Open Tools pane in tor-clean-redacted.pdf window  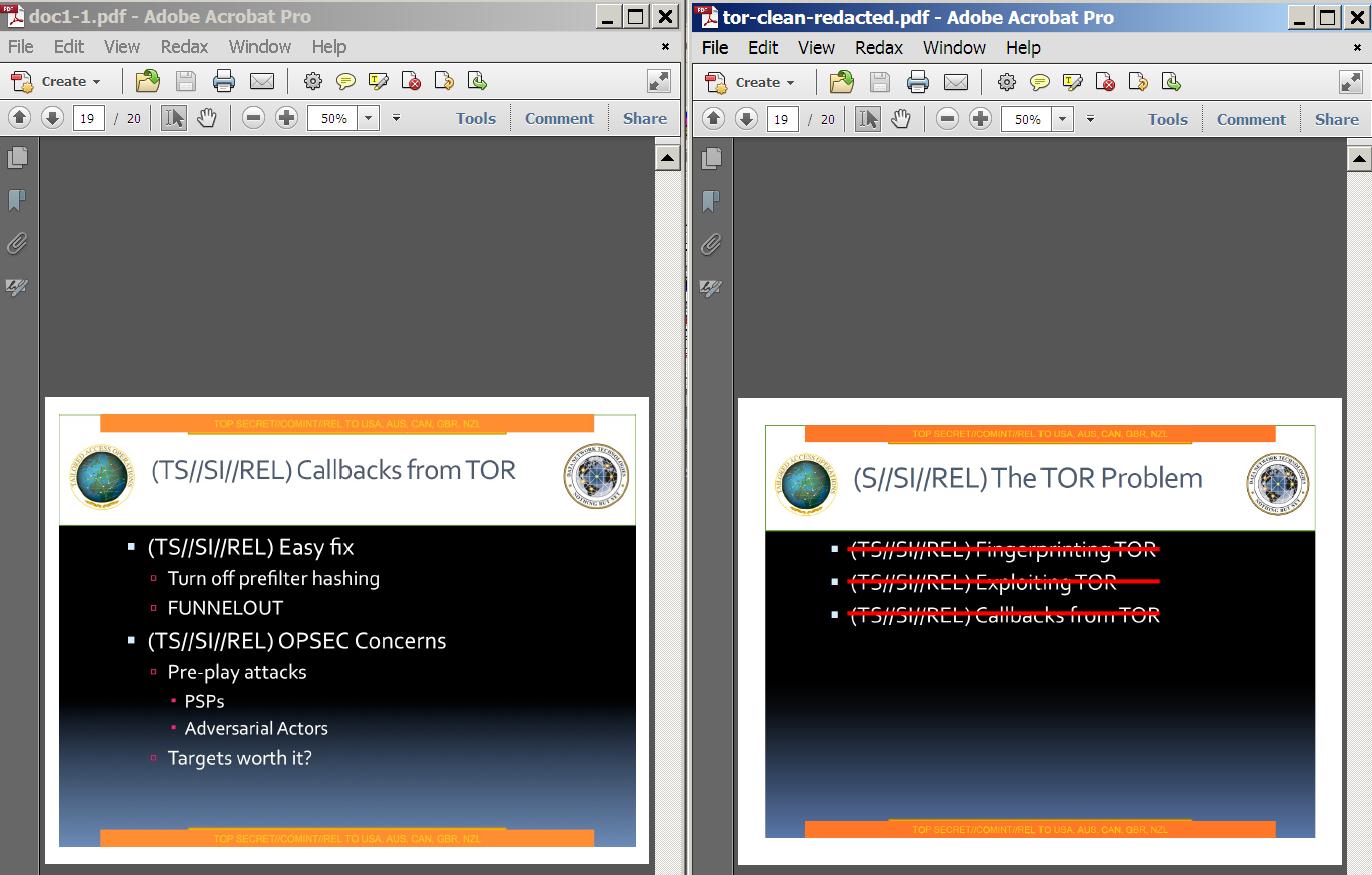[x=1168, y=119]
